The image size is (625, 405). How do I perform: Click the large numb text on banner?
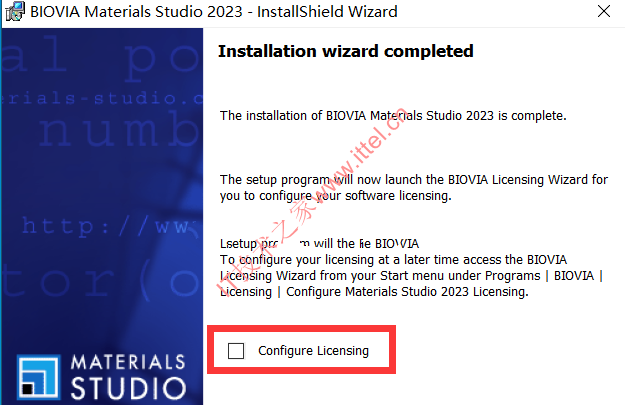click(120, 130)
